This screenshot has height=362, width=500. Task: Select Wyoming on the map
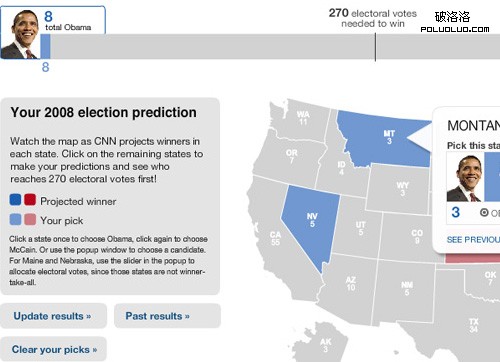pyautogui.click(x=402, y=189)
